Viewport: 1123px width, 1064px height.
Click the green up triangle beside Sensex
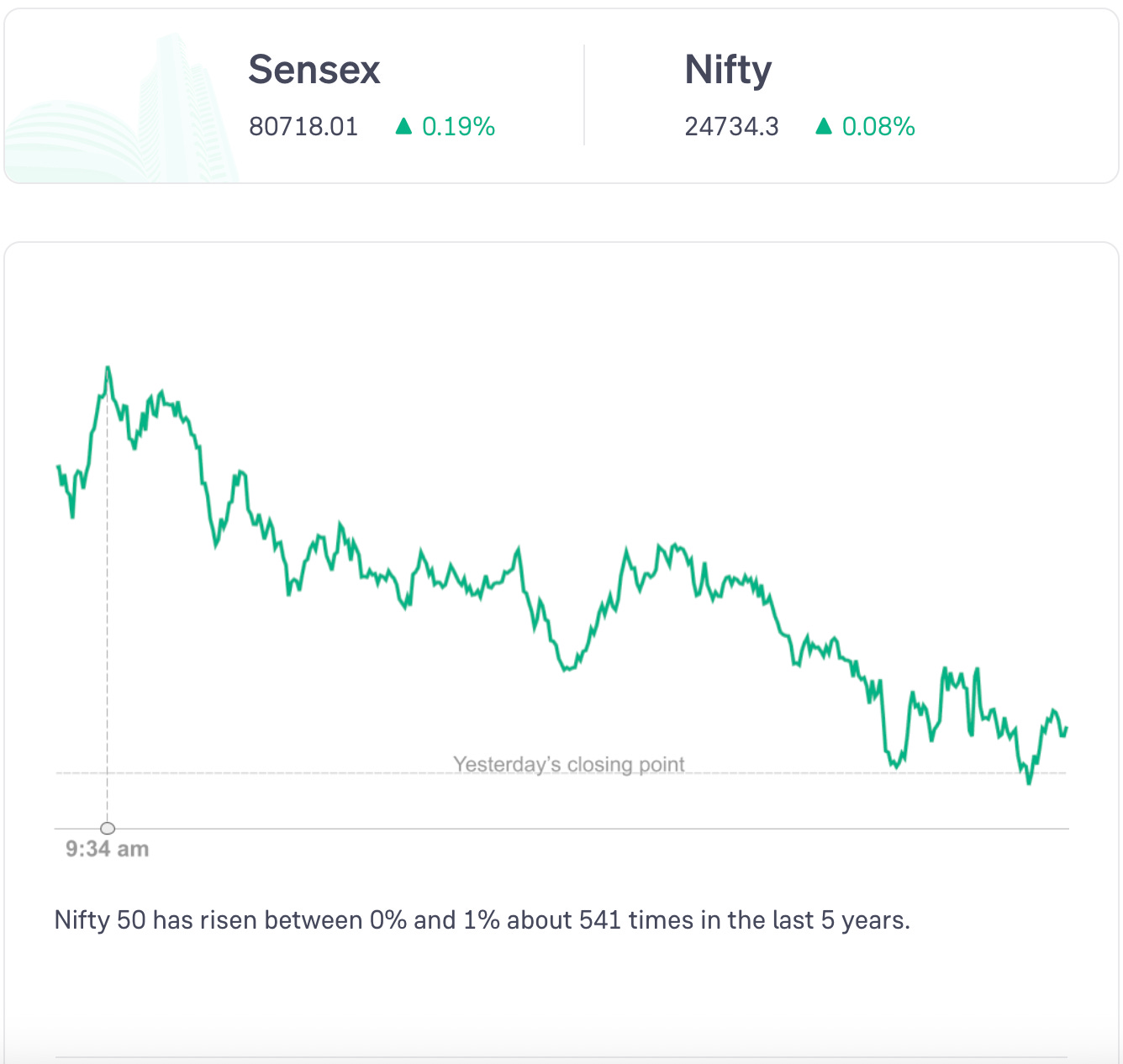(x=403, y=126)
